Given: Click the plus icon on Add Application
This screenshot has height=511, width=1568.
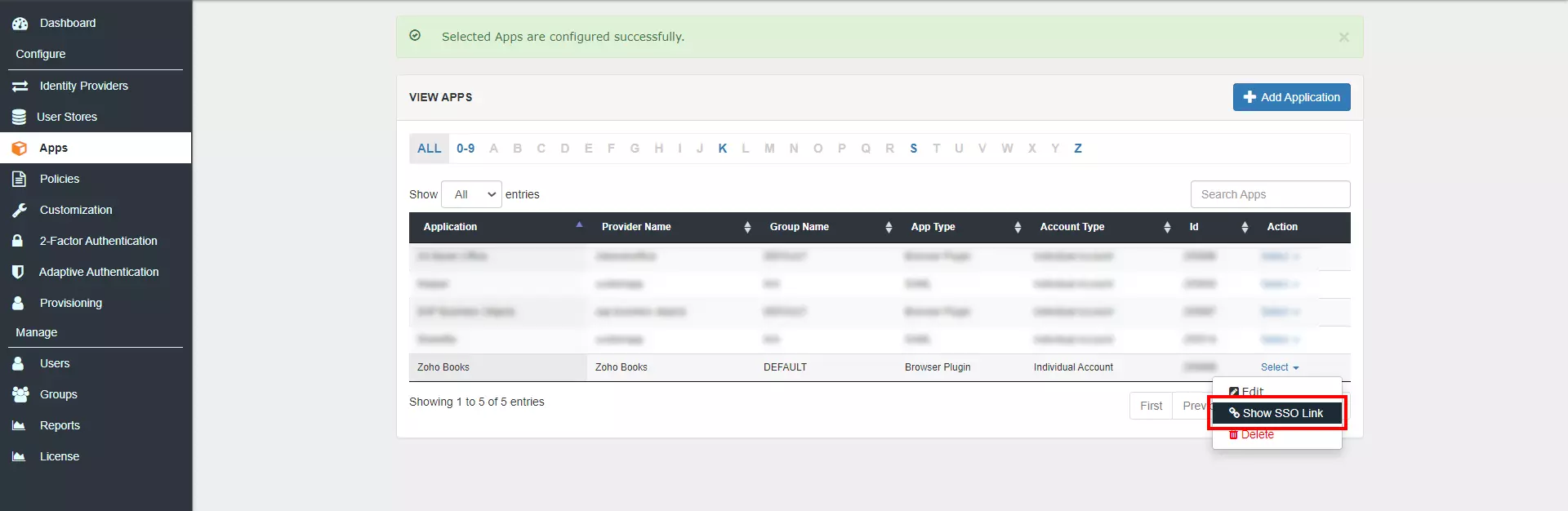Looking at the screenshot, I should [x=1249, y=97].
